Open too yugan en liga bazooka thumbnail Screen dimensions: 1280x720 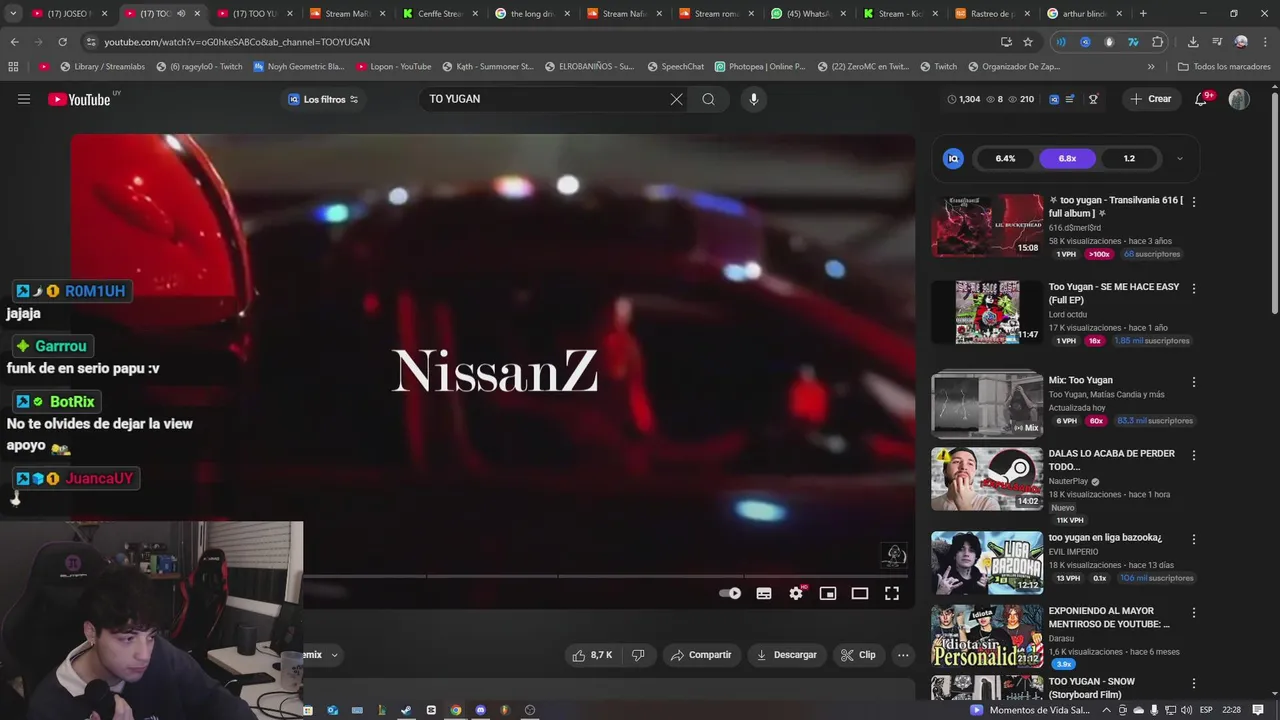987,563
